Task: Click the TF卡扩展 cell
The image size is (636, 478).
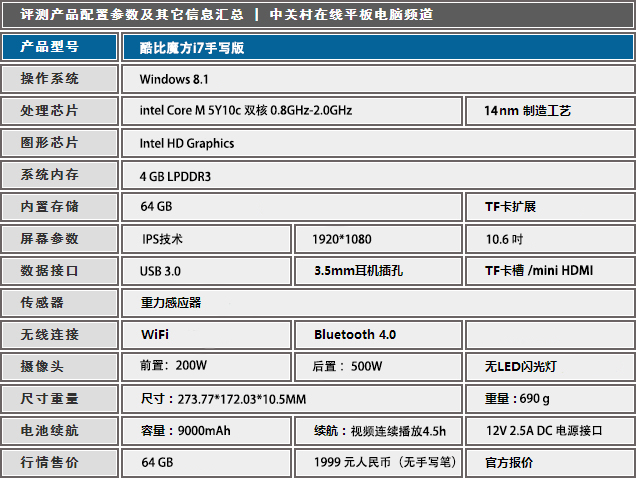Action: pyautogui.click(x=550, y=207)
